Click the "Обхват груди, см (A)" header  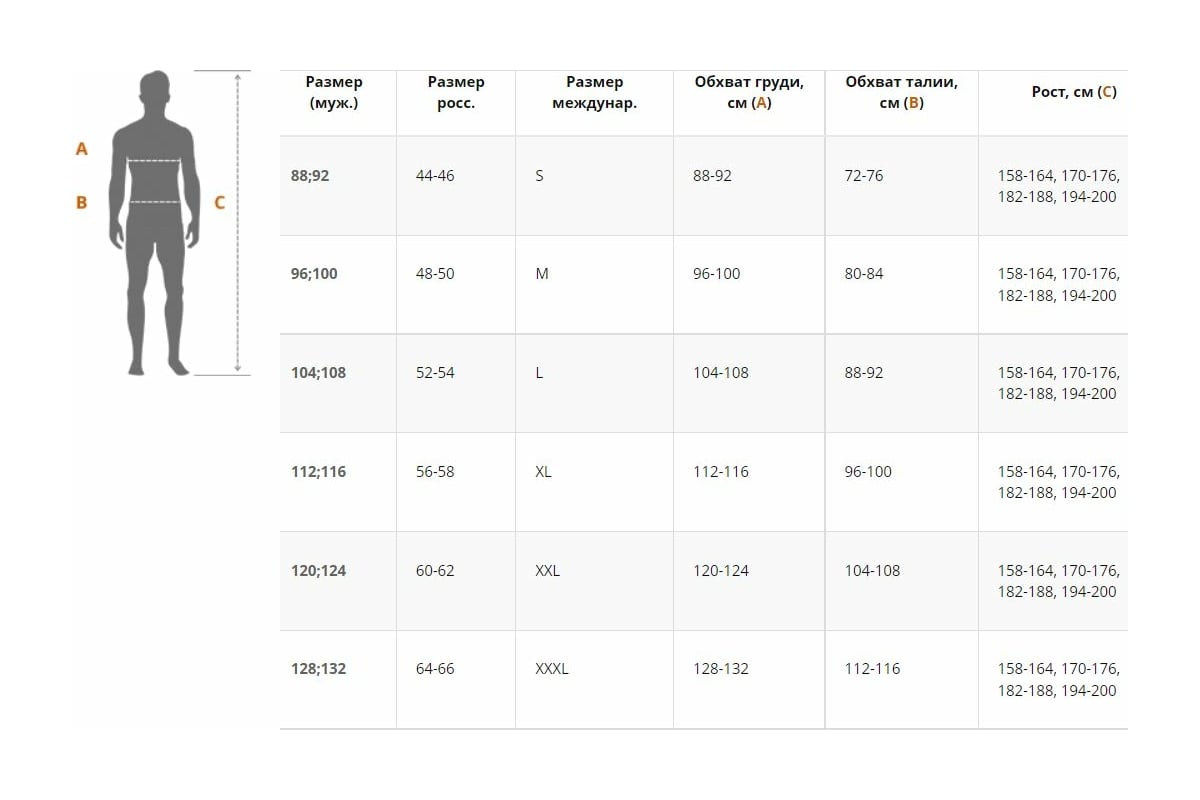[x=749, y=92]
